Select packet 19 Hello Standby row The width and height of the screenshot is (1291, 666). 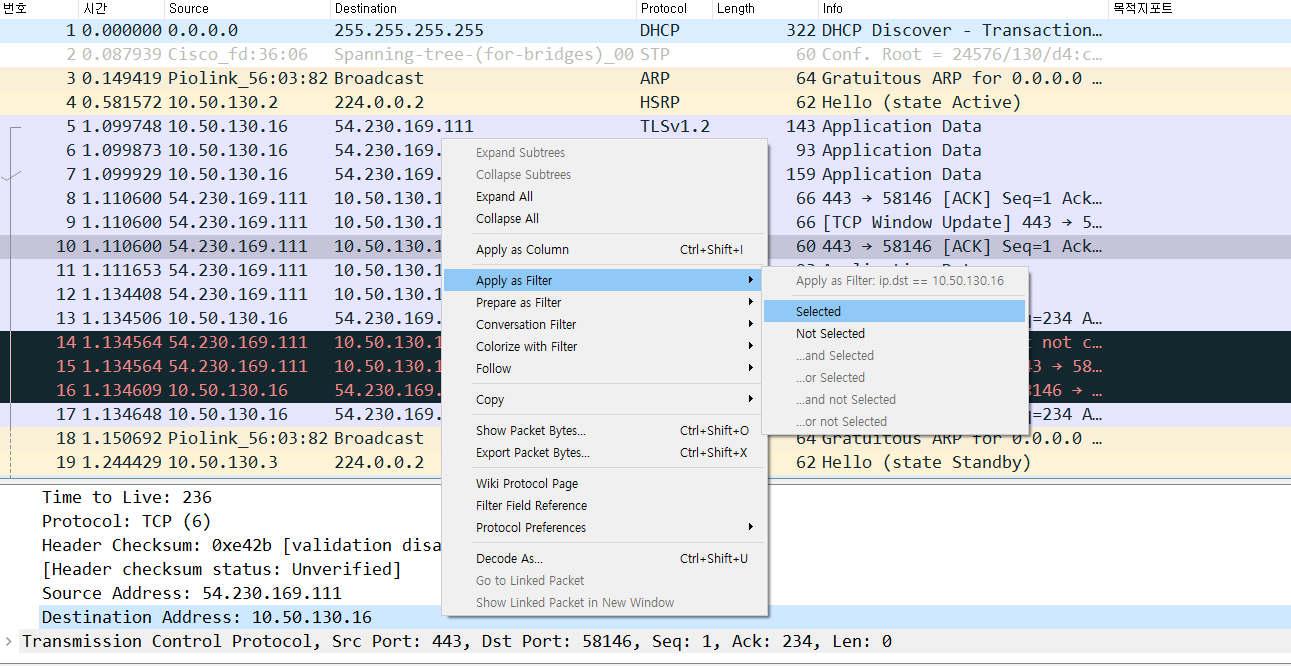(645, 463)
